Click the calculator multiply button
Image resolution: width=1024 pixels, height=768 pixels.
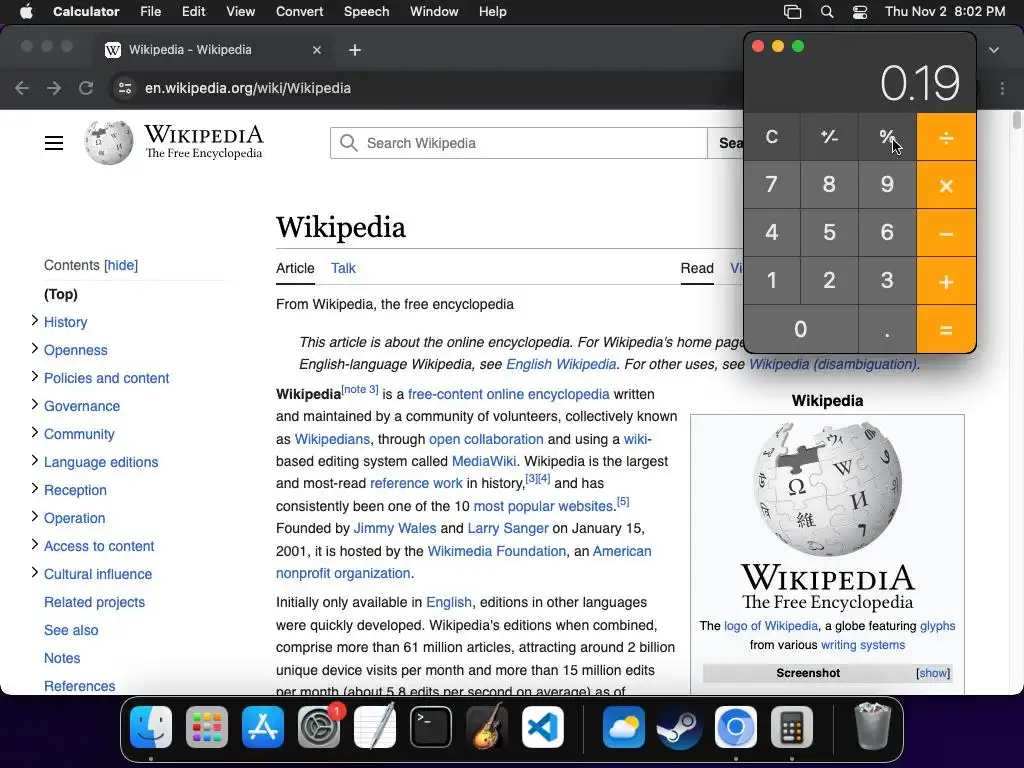tap(946, 185)
